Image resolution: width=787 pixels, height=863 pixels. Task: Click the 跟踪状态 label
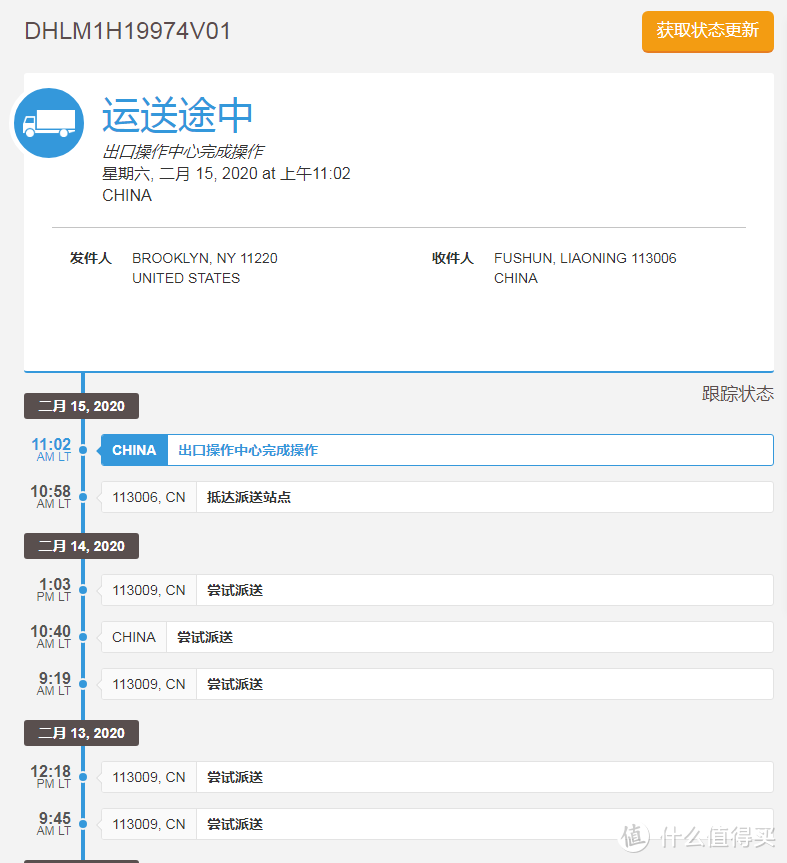[737, 394]
